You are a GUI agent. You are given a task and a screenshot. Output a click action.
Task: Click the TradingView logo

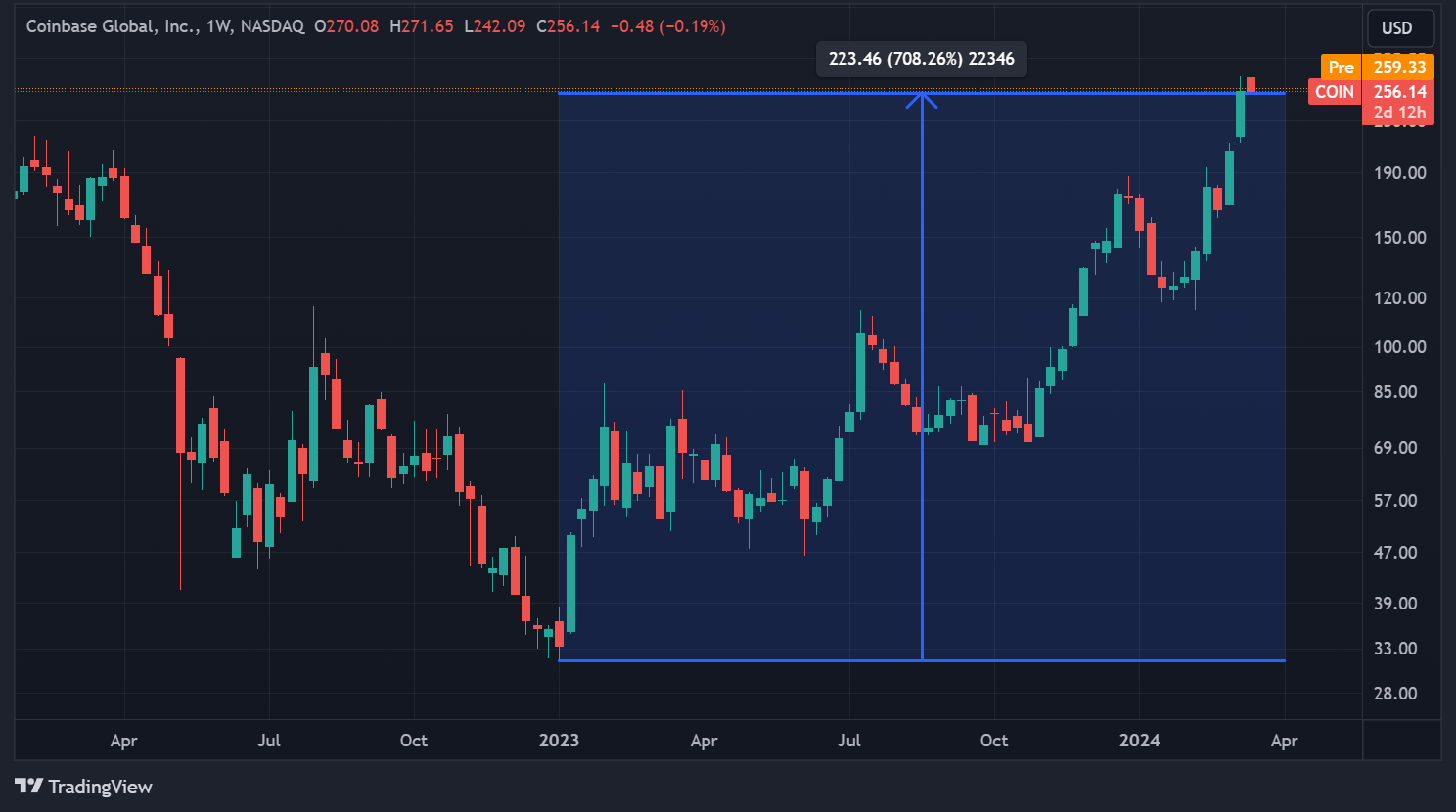click(x=83, y=787)
